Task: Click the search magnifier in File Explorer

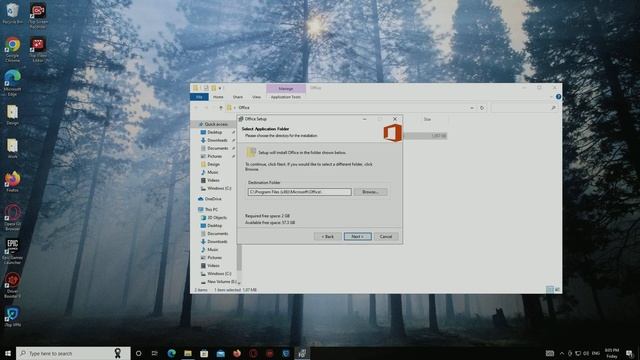Action: (553, 108)
